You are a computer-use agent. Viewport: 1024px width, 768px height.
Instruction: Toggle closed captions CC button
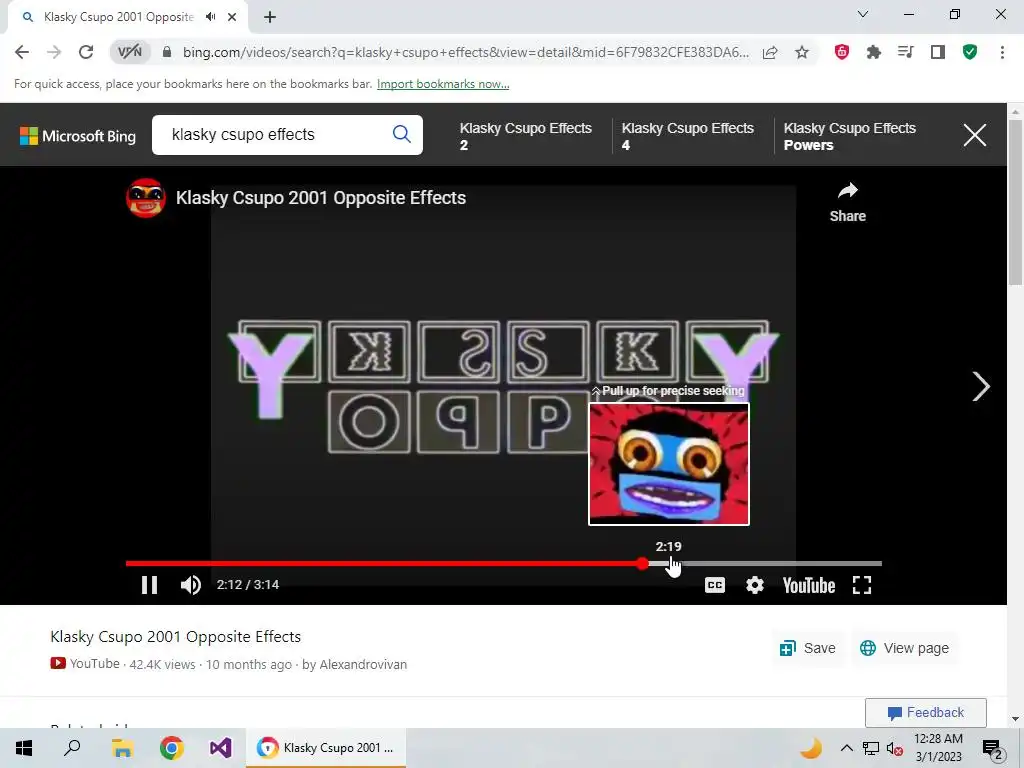pos(714,585)
